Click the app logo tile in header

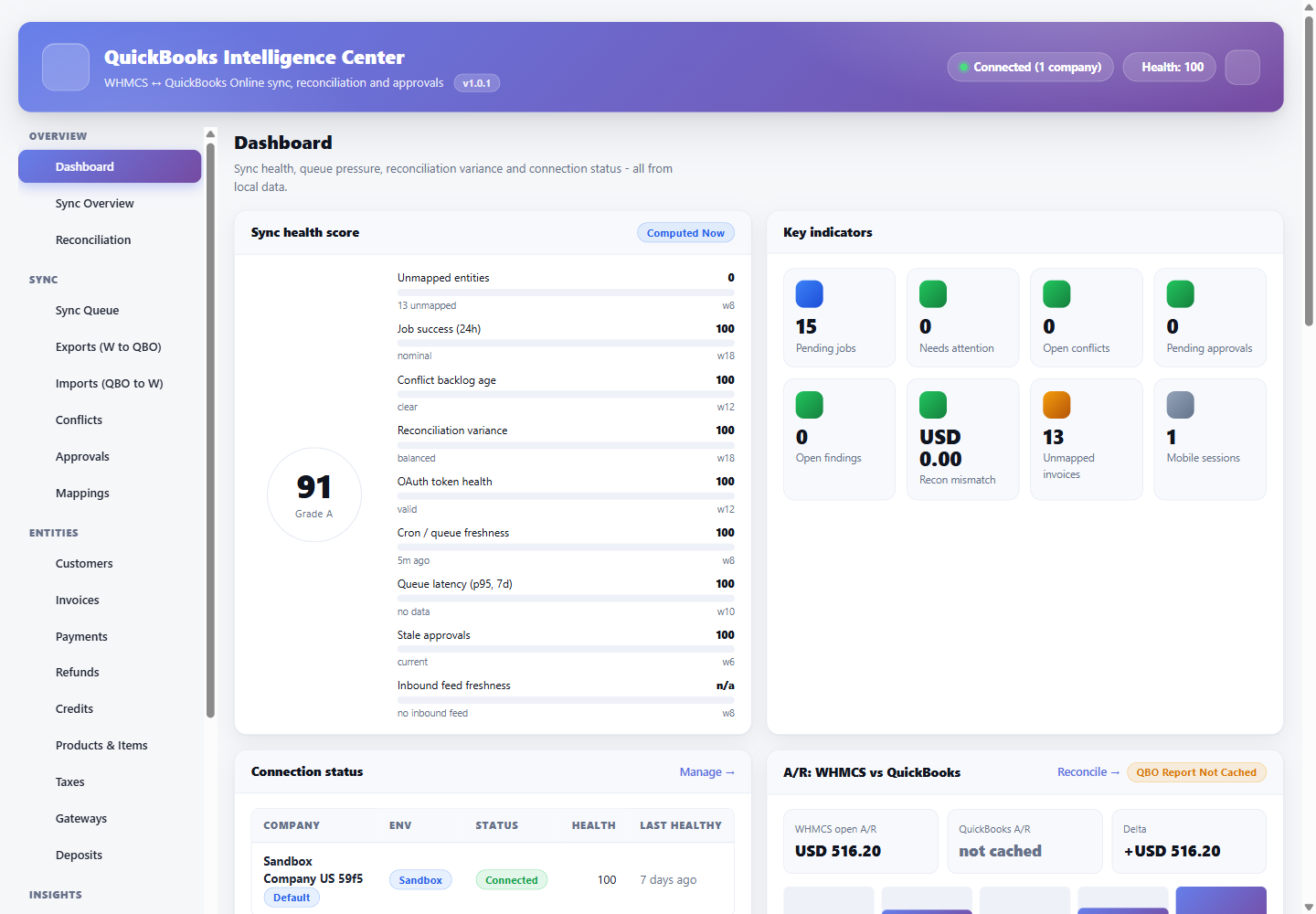[66, 67]
